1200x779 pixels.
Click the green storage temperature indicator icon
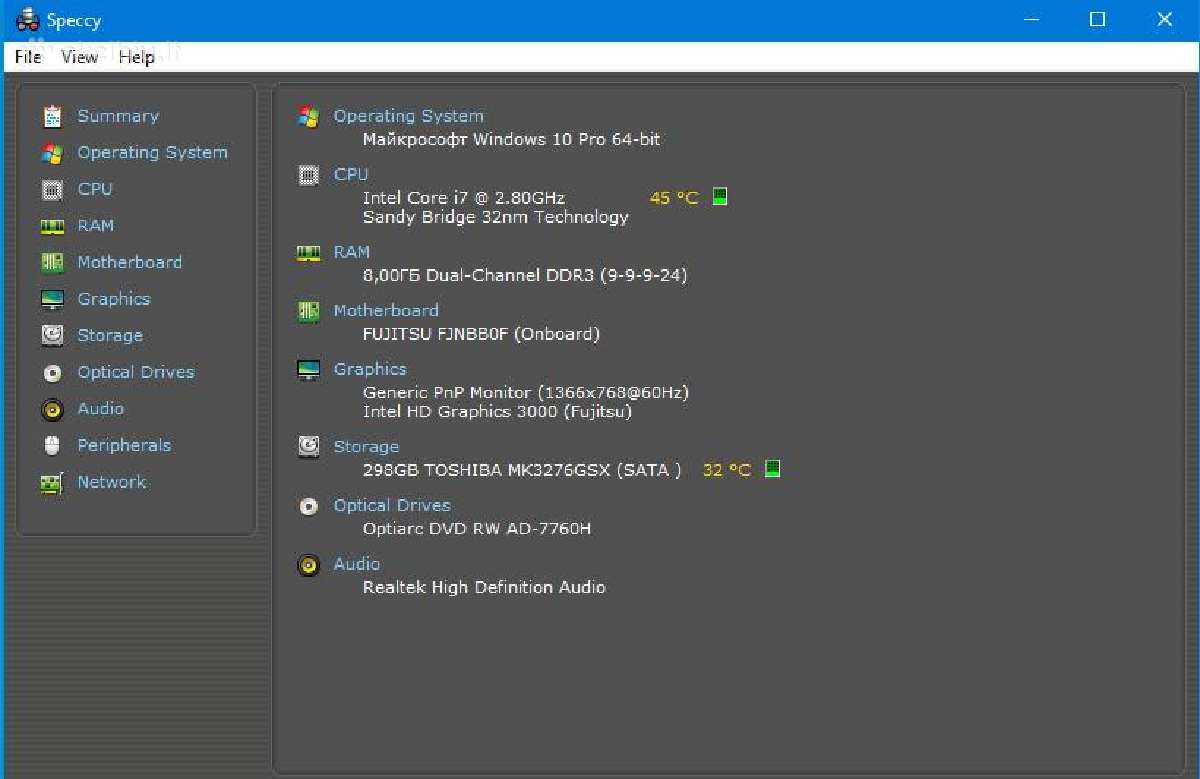coord(772,468)
